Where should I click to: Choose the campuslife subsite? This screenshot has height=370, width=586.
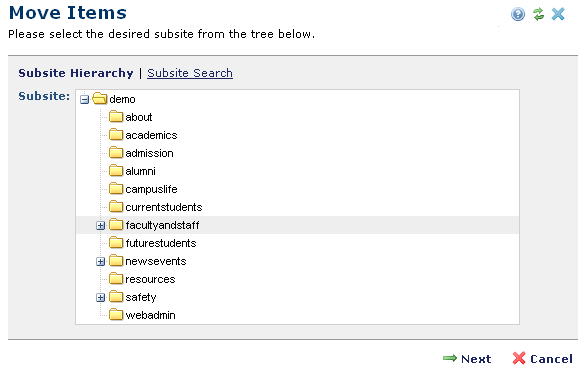tap(151, 189)
